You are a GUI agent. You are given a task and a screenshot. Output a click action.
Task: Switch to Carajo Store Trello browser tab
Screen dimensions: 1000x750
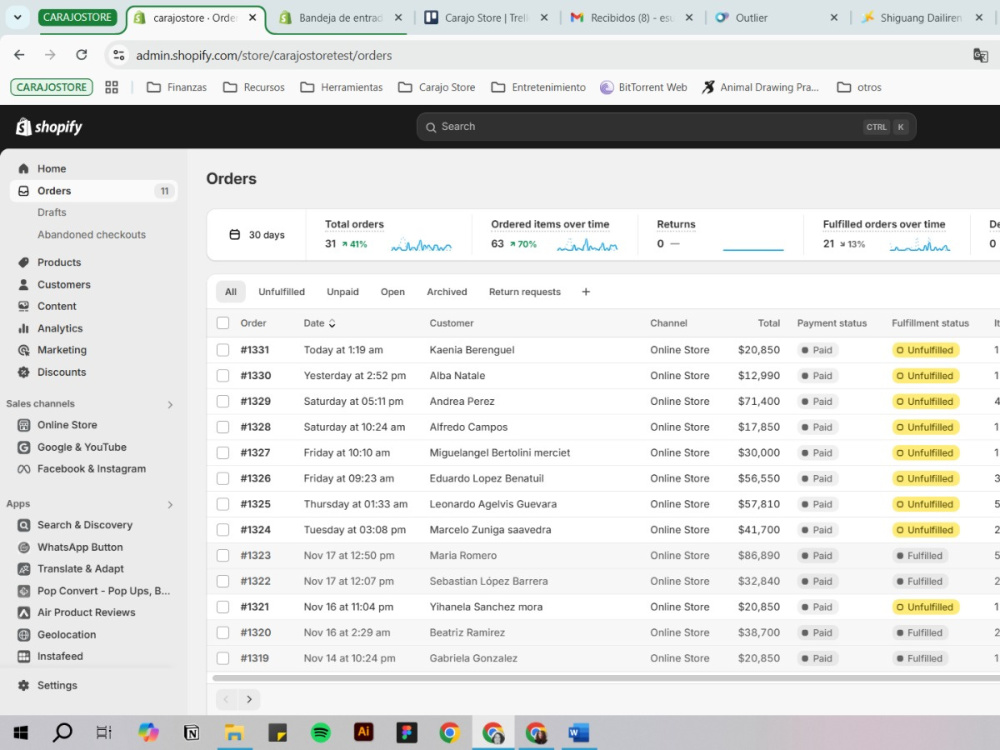pyautogui.click(x=487, y=18)
